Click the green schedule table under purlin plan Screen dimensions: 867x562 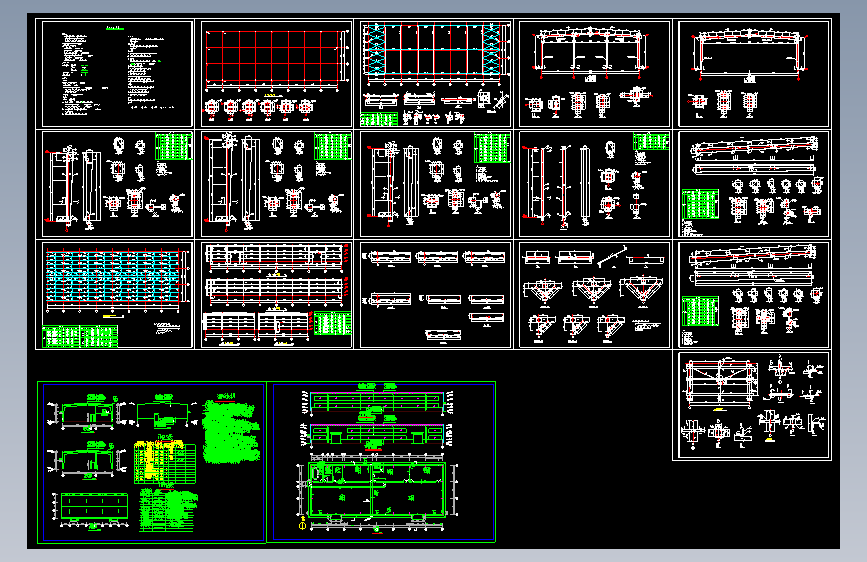(80, 336)
